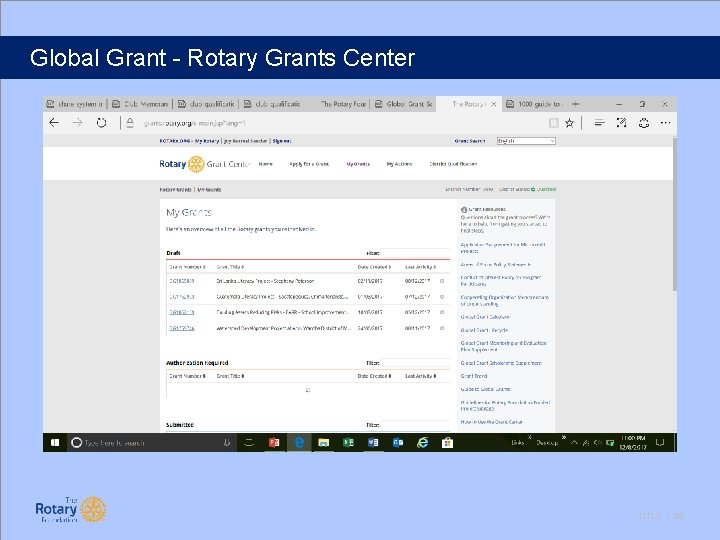720x540 pixels.
Task: Click the Cortana microphone icon
Action: click(227, 443)
